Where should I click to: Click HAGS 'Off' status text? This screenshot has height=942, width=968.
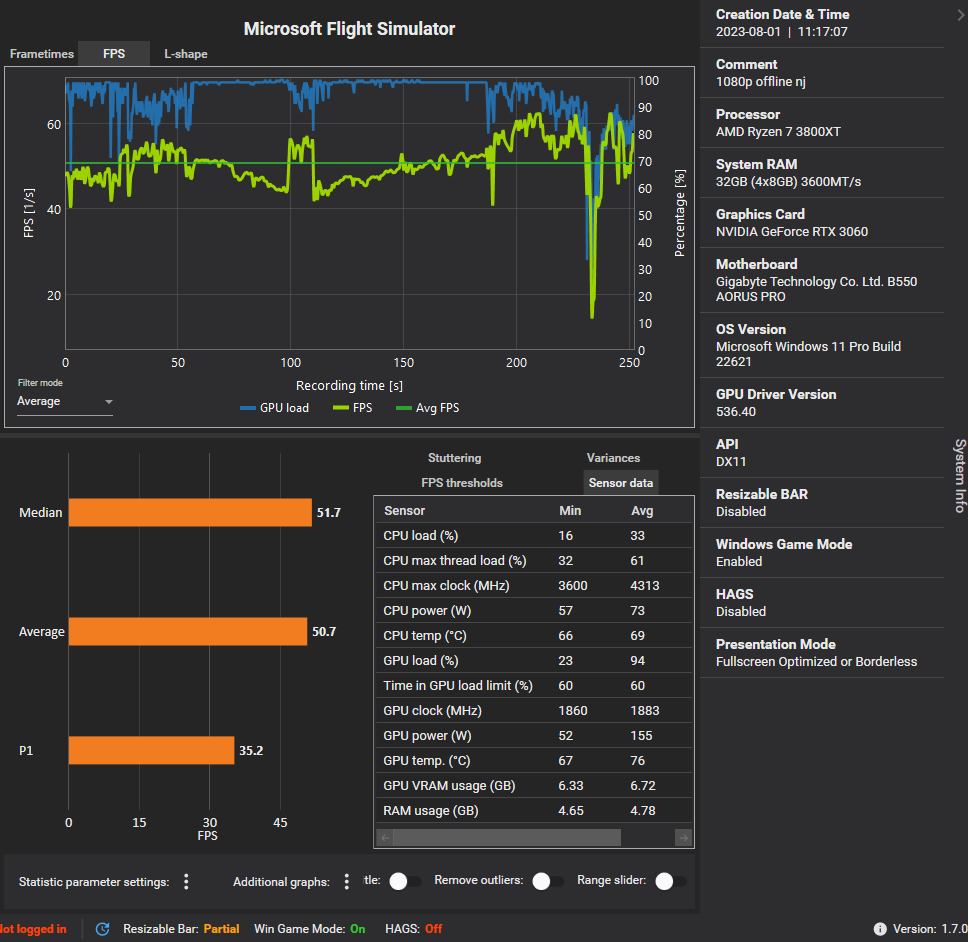433,928
